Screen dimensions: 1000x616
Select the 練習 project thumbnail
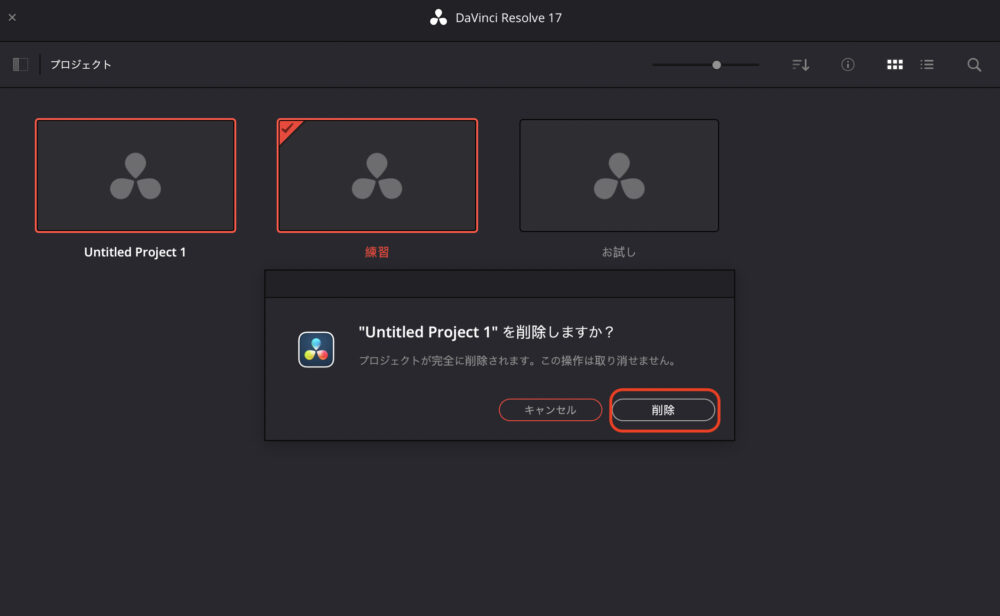pos(377,175)
